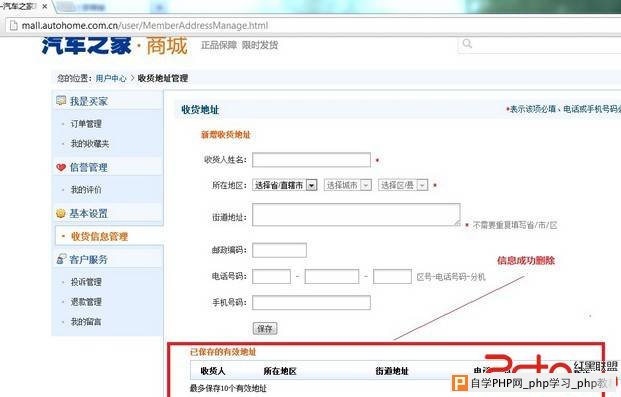Viewport: 621px width, 397px height.
Task: Open 我的收藏夹 in the sidebar
Action: pyautogui.click(x=90, y=143)
